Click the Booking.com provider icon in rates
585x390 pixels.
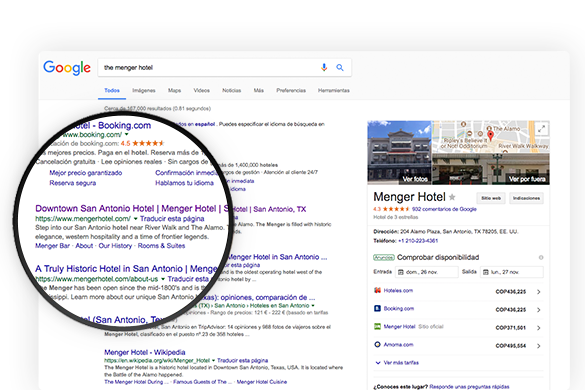click(x=377, y=308)
